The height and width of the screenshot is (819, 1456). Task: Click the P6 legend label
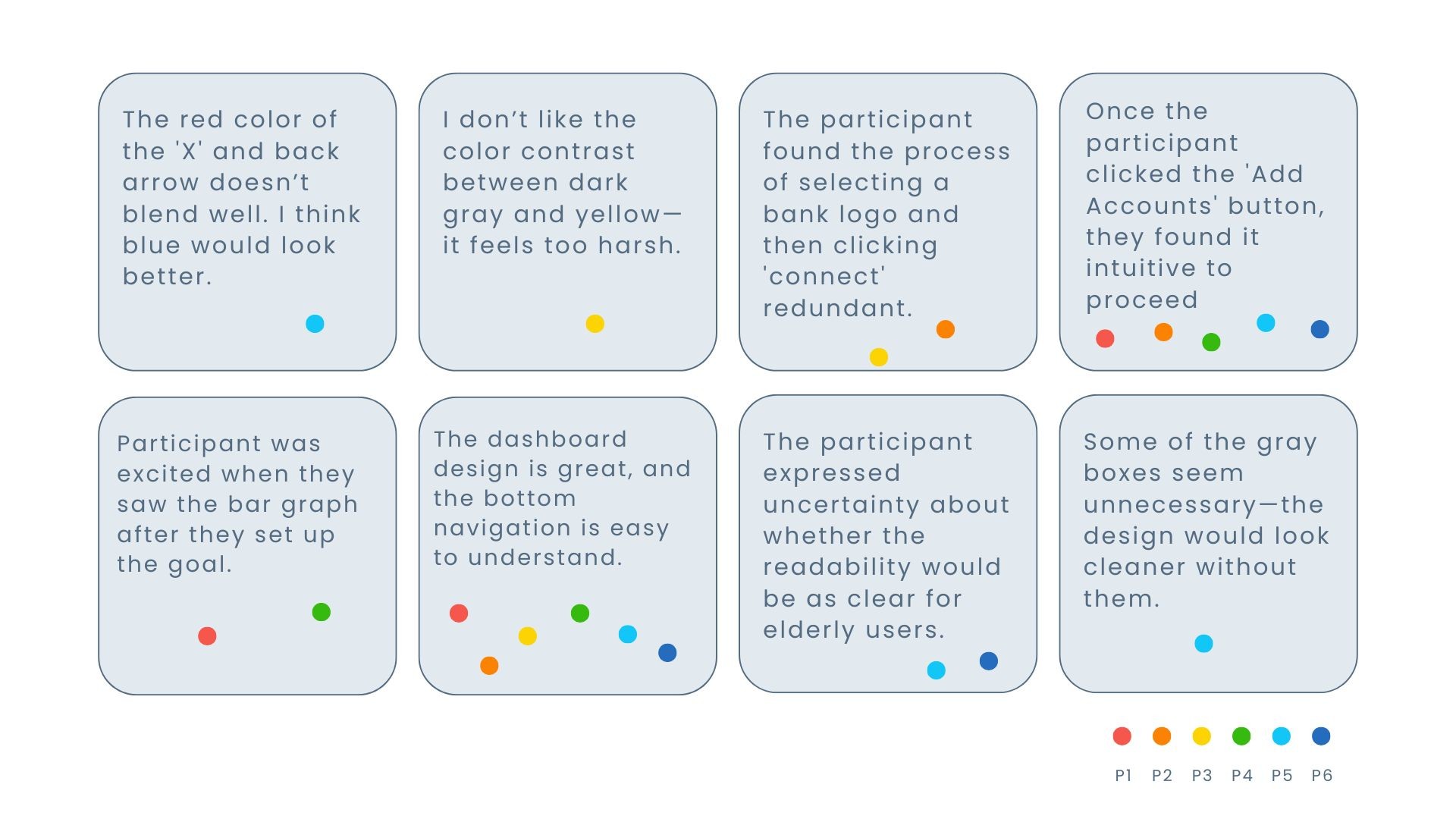pos(1322,775)
